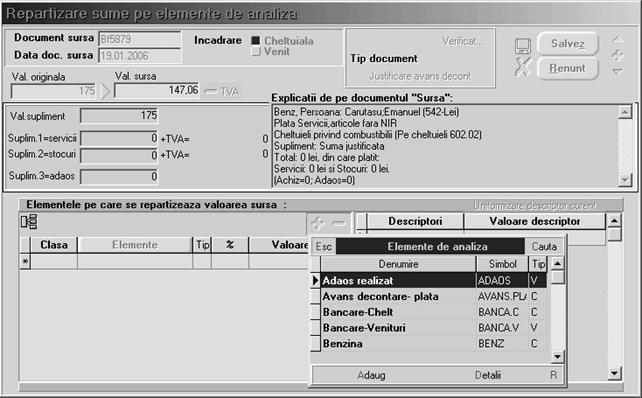The height and width of the screenshot is (398, 642).
Task: Click the floppy disk save icon
Action: pos(523,46)
